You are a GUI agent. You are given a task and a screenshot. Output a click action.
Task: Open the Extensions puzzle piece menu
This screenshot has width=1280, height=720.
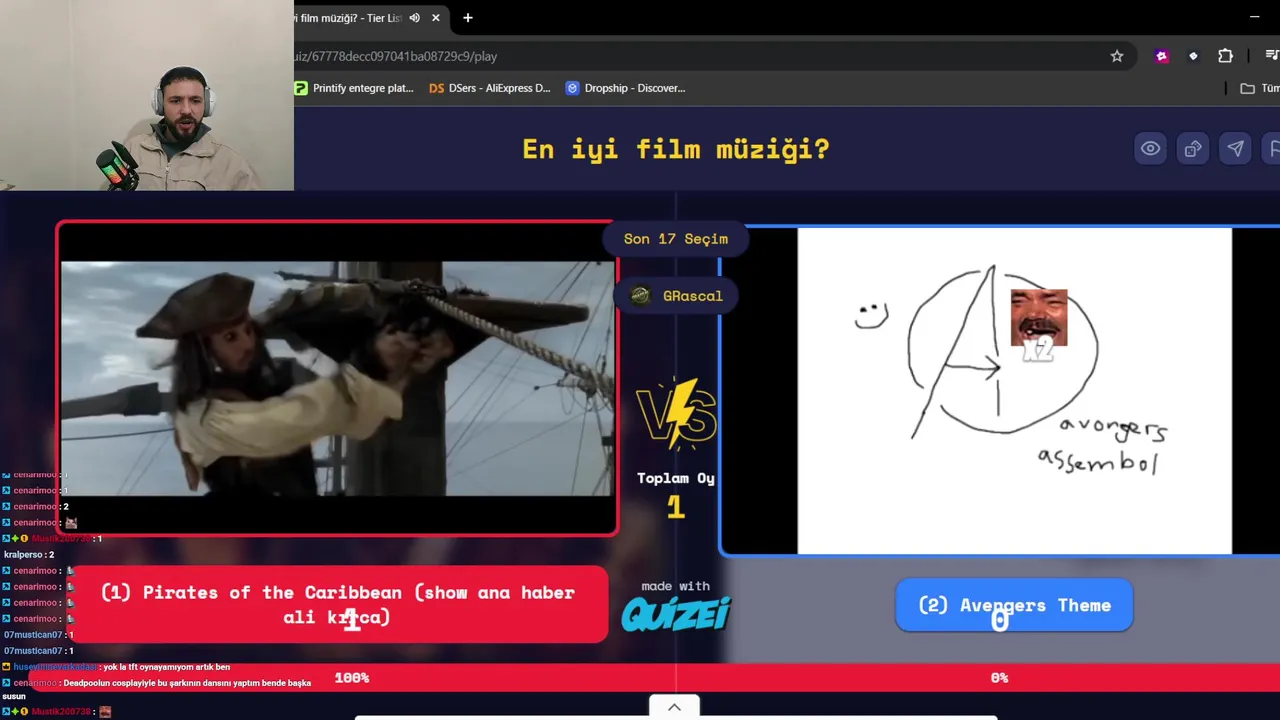[x=1225, y=56]
